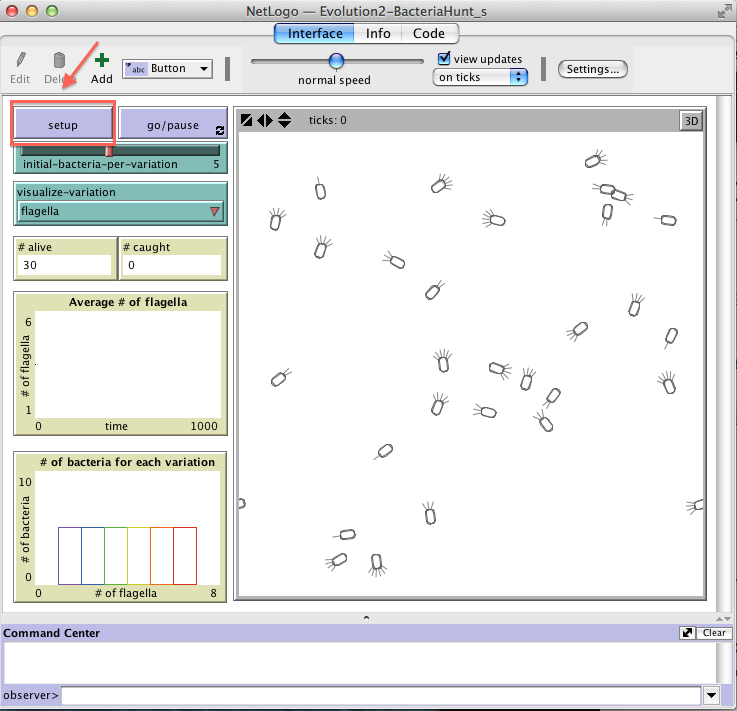Open the on ticks update dropdown
Screen dimensions: 737x711
click(480, 77)
